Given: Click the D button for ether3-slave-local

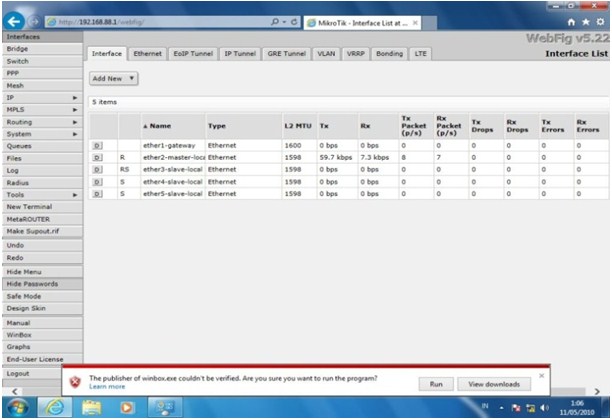Looking at the screenshot, I should point(97,170).
